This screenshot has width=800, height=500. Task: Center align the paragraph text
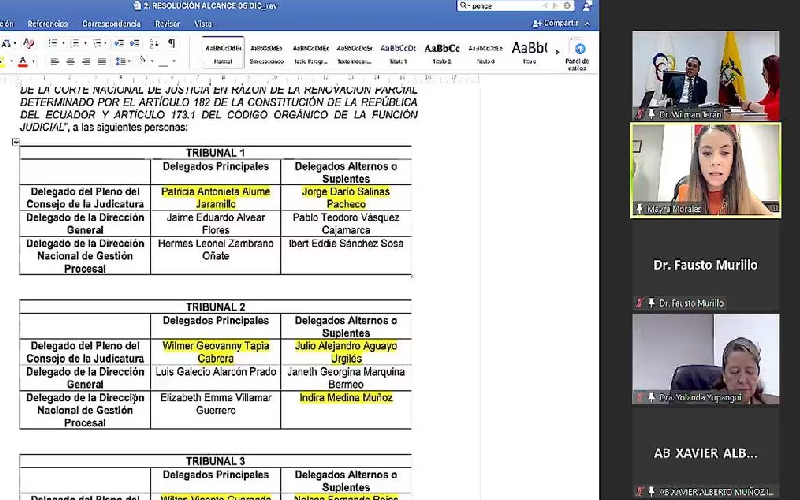[71, 62]
